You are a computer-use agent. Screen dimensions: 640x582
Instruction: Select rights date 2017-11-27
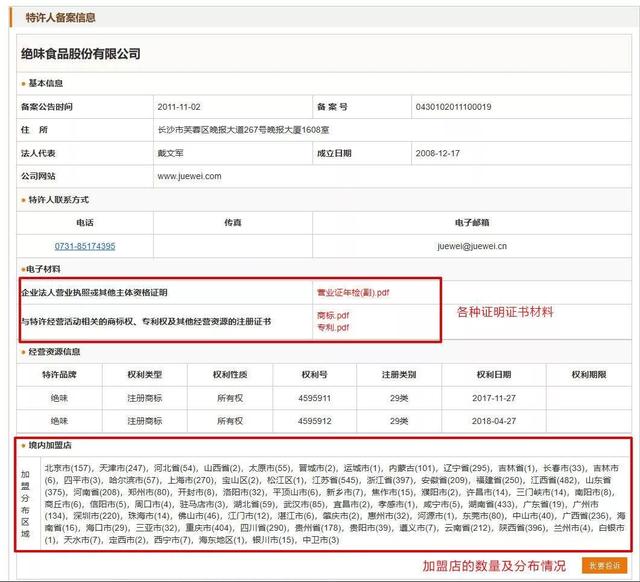pyautogui.click(x=494, y=398)
